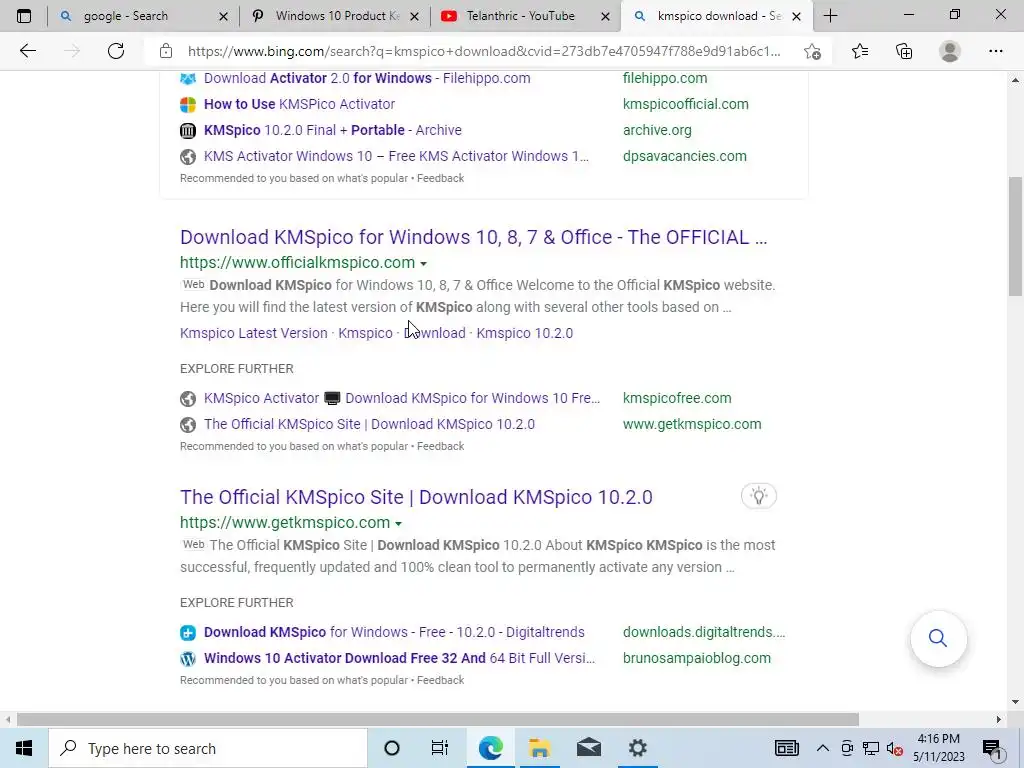Click the scroll down arrow

[1015, 703]
